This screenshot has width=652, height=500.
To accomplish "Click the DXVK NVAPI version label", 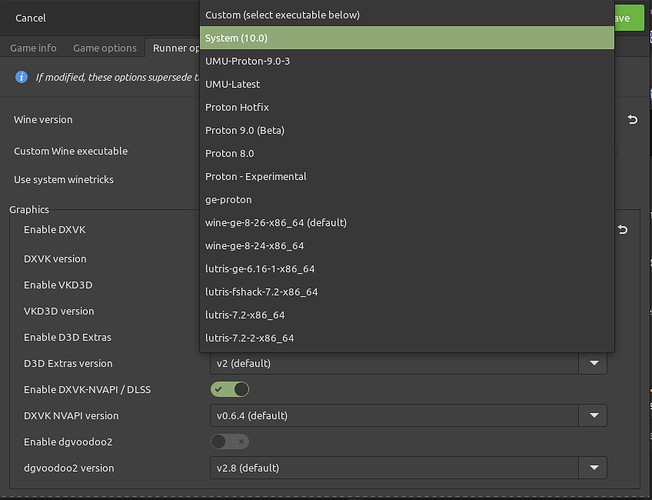I will pos(71,416).
